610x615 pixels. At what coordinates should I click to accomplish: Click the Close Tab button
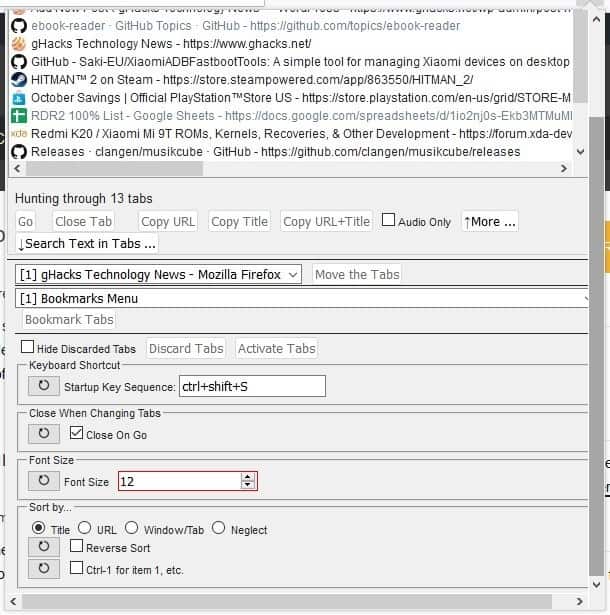84,222
